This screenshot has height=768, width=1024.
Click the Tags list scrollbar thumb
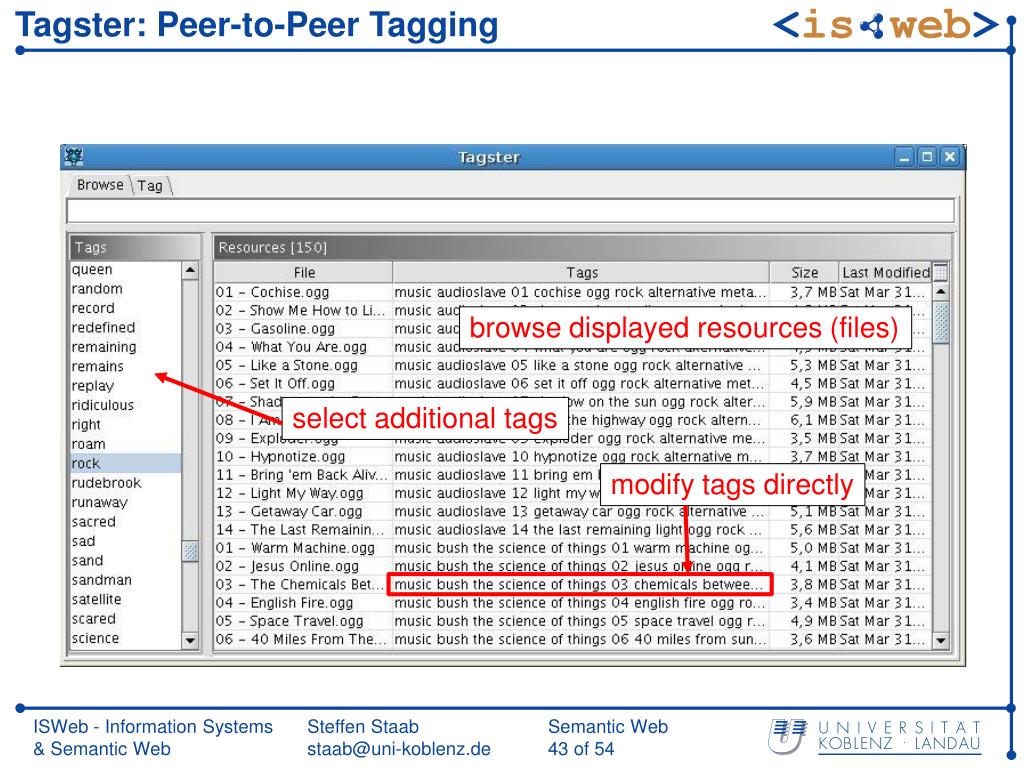click(190, 551)
